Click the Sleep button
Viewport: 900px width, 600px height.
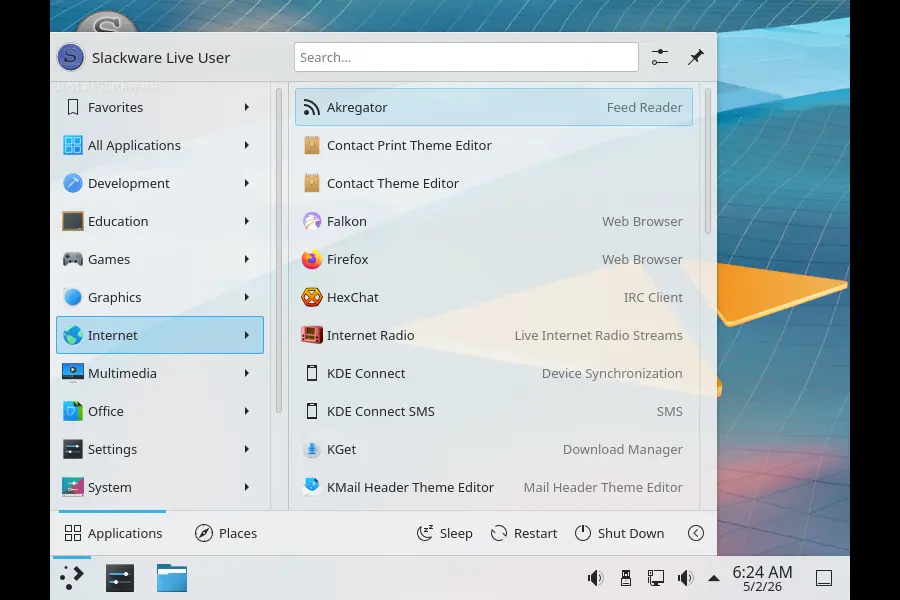coord(445,533)
